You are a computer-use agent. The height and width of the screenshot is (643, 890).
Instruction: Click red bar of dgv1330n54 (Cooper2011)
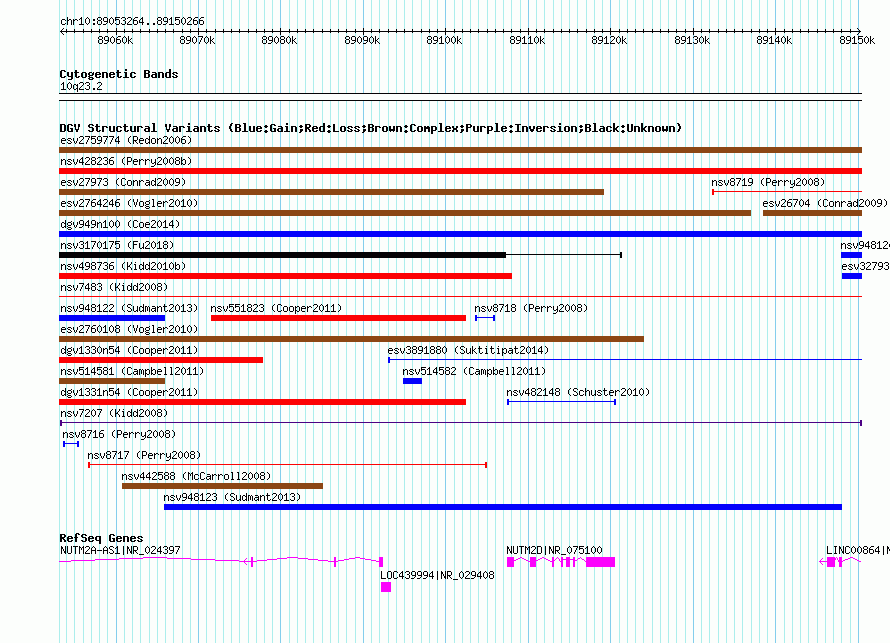click(x=161, y=360)
